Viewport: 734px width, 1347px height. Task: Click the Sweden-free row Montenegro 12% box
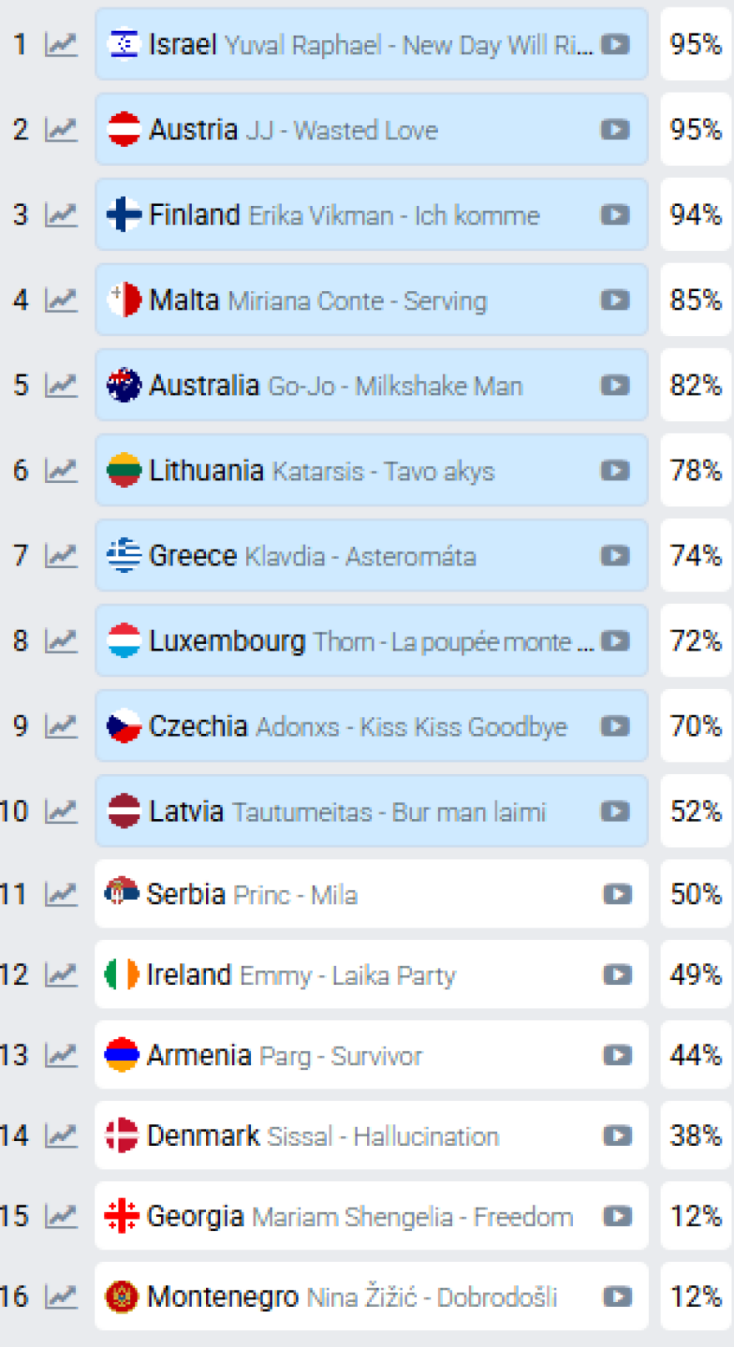696,1297
